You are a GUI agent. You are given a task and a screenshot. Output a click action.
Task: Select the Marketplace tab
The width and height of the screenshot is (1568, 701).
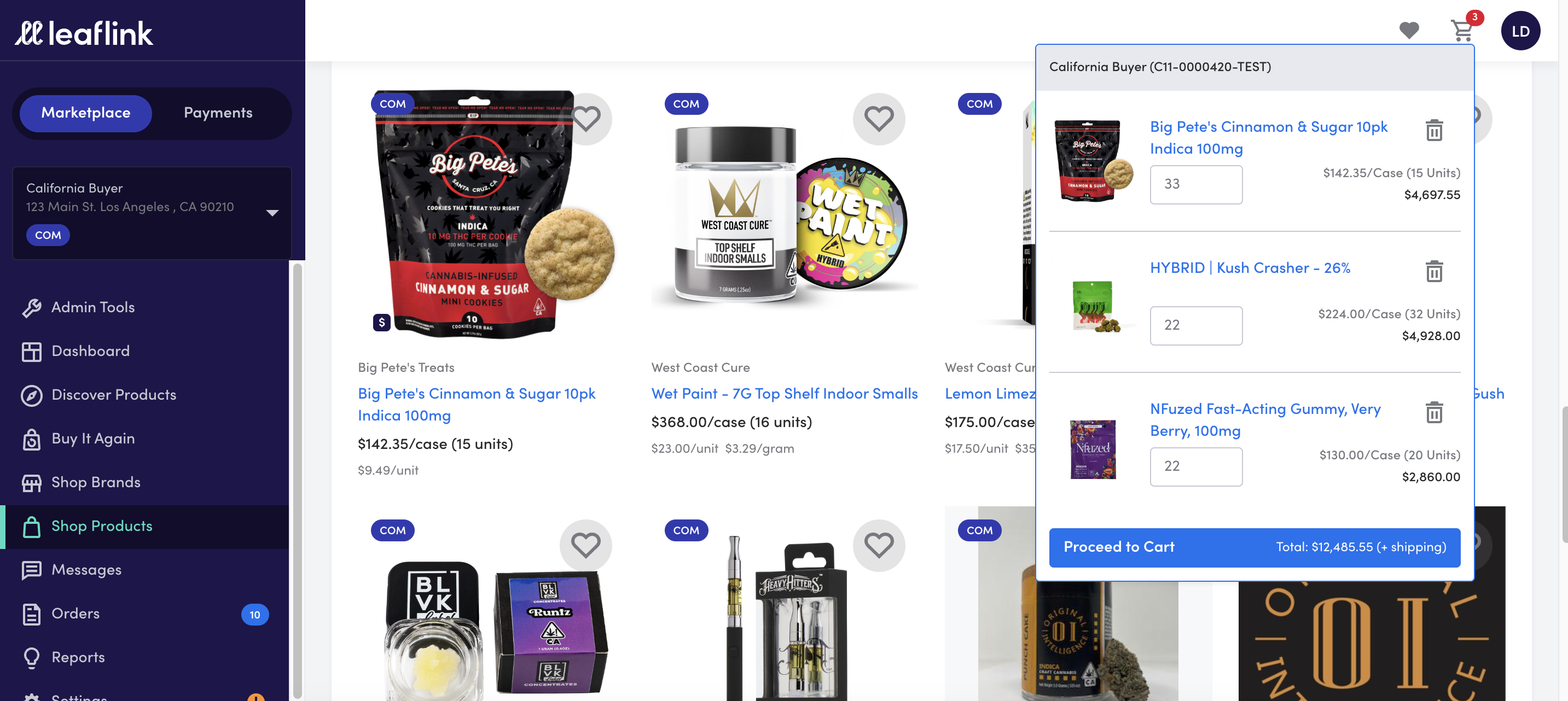[86, 113]
